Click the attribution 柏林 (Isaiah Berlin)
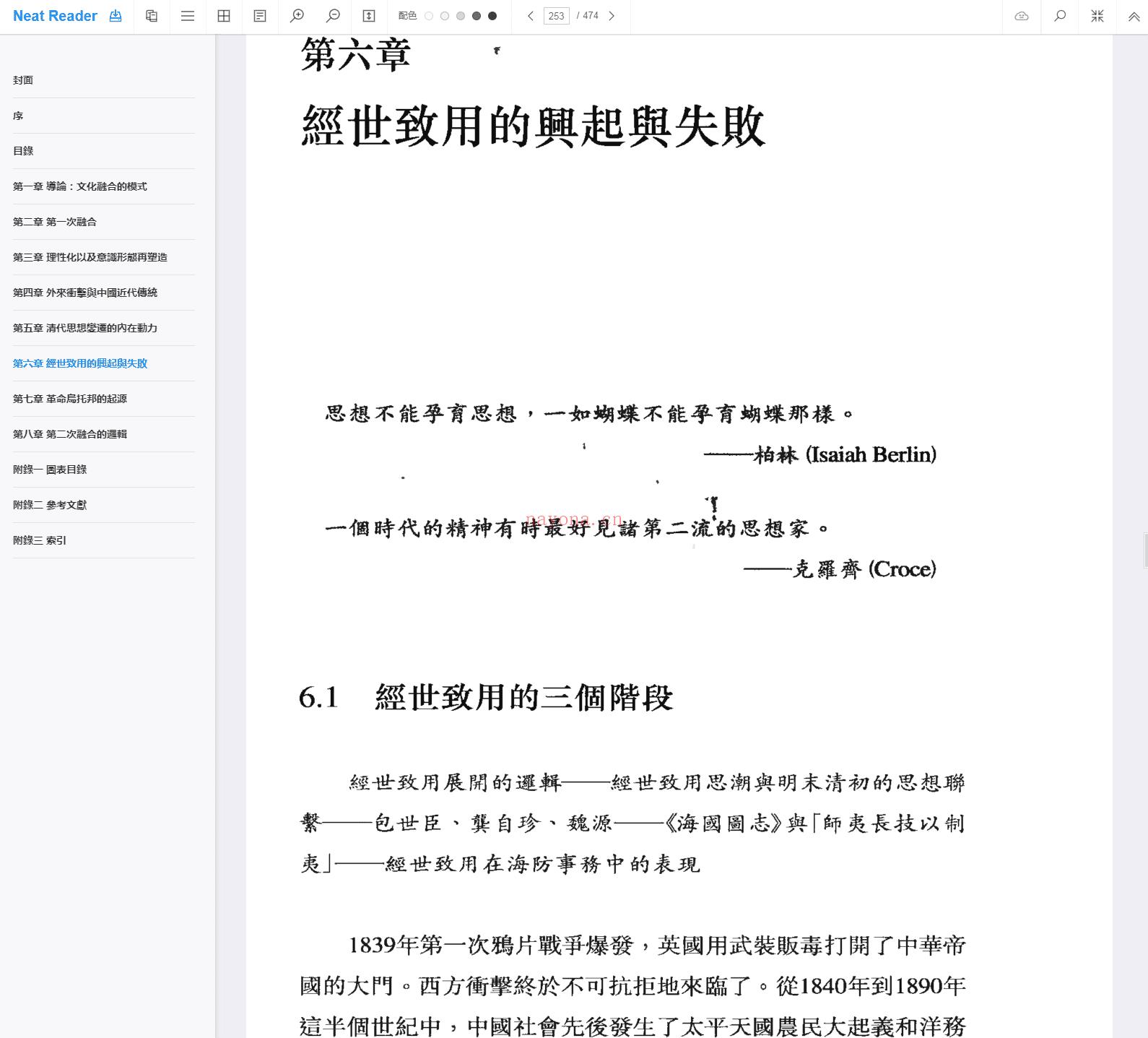This screenshot has width=1148, height=1038. [x=845, y=454]
